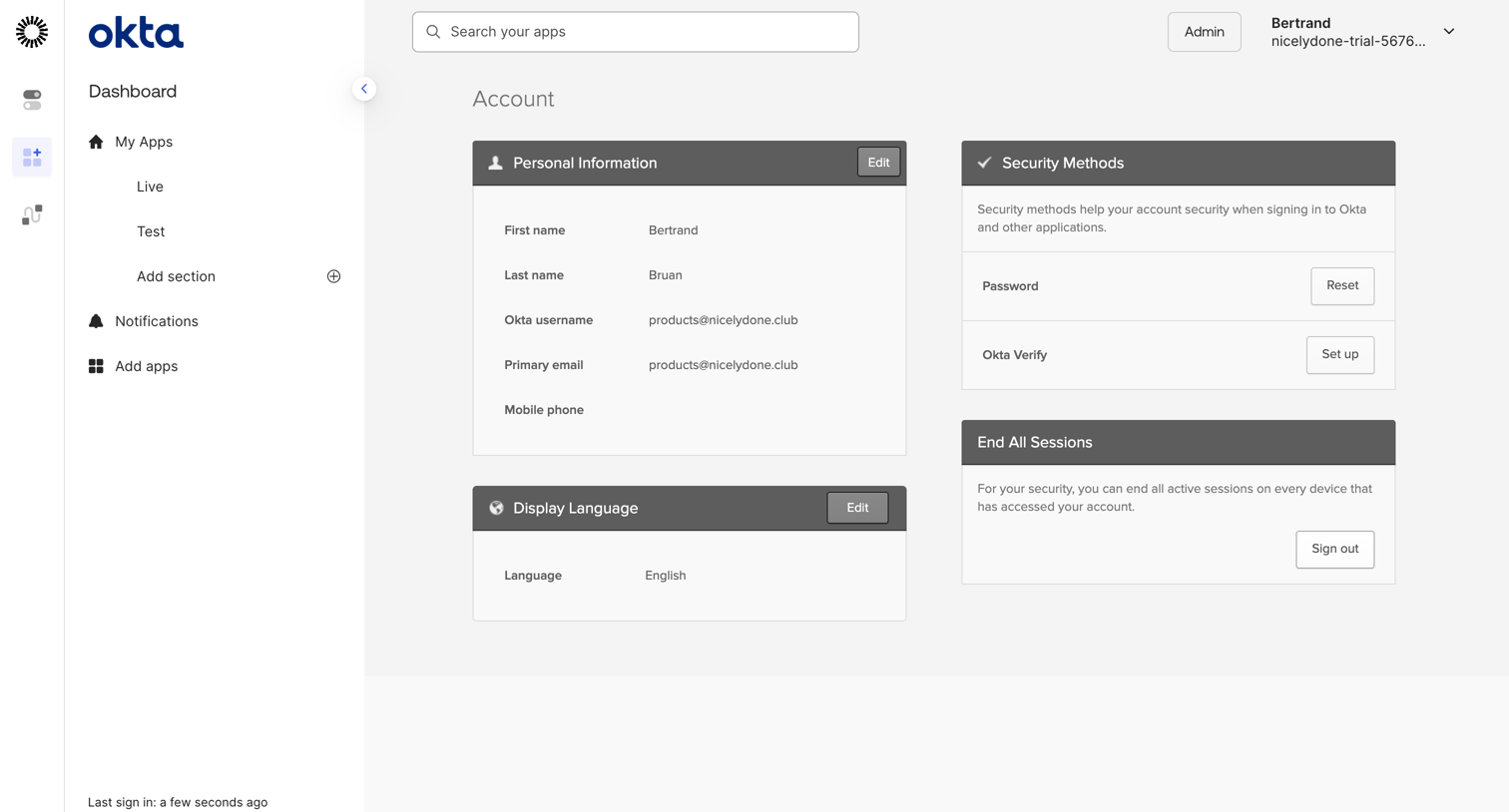
Task: Click the bell icon beside Notifications
Action: (96, 321)
